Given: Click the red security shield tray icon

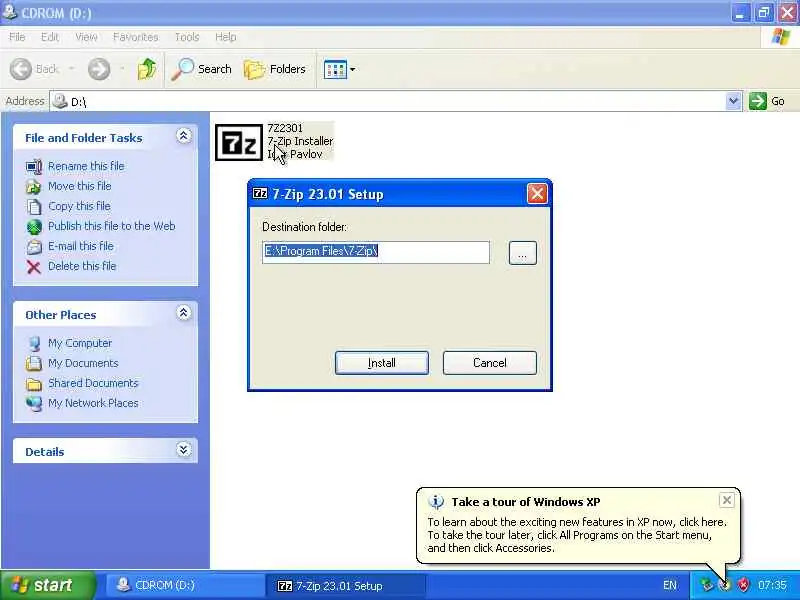Looking at the screenshot, I should 743,585.
